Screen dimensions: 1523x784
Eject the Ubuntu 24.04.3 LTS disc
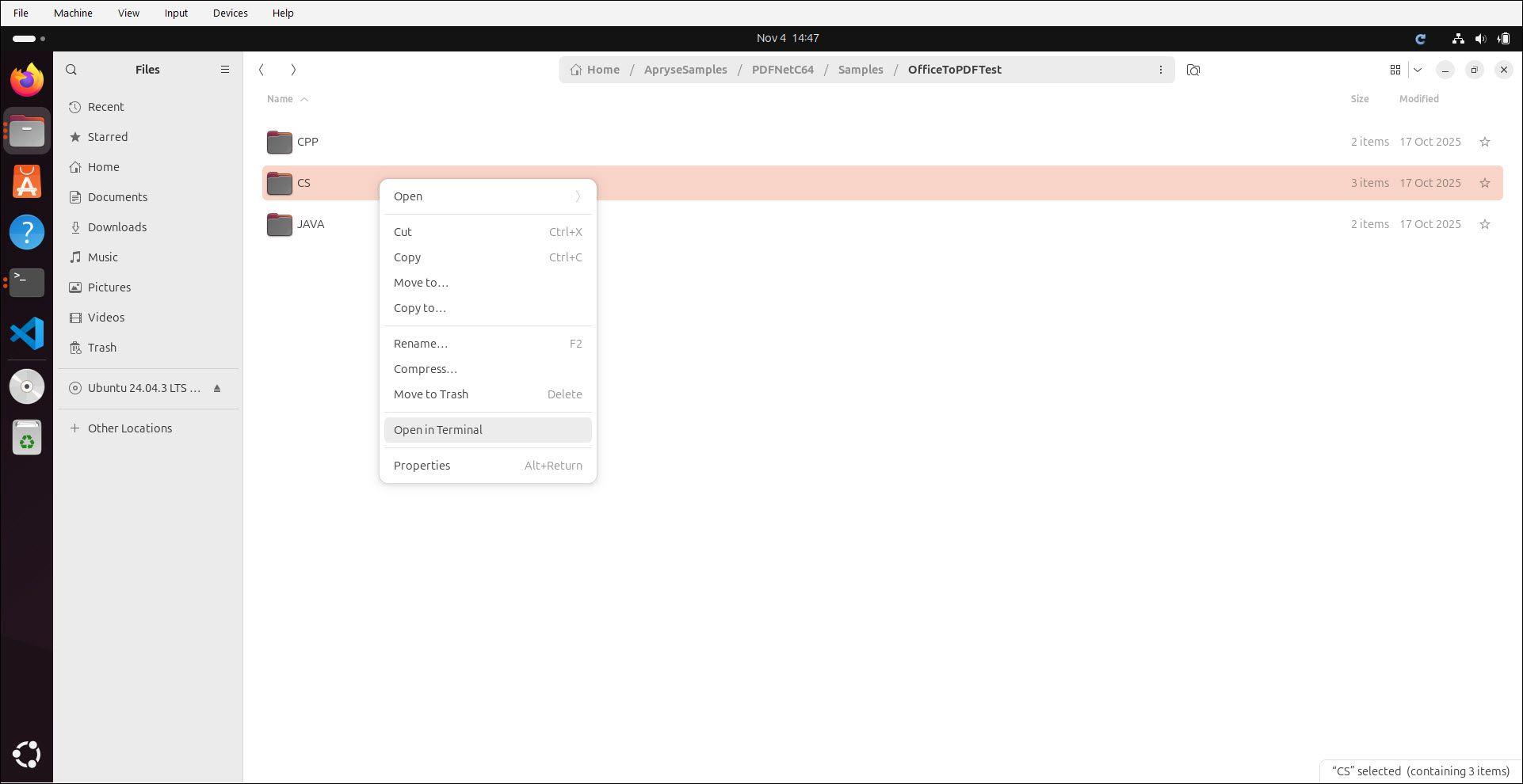(x=217, y=388)
